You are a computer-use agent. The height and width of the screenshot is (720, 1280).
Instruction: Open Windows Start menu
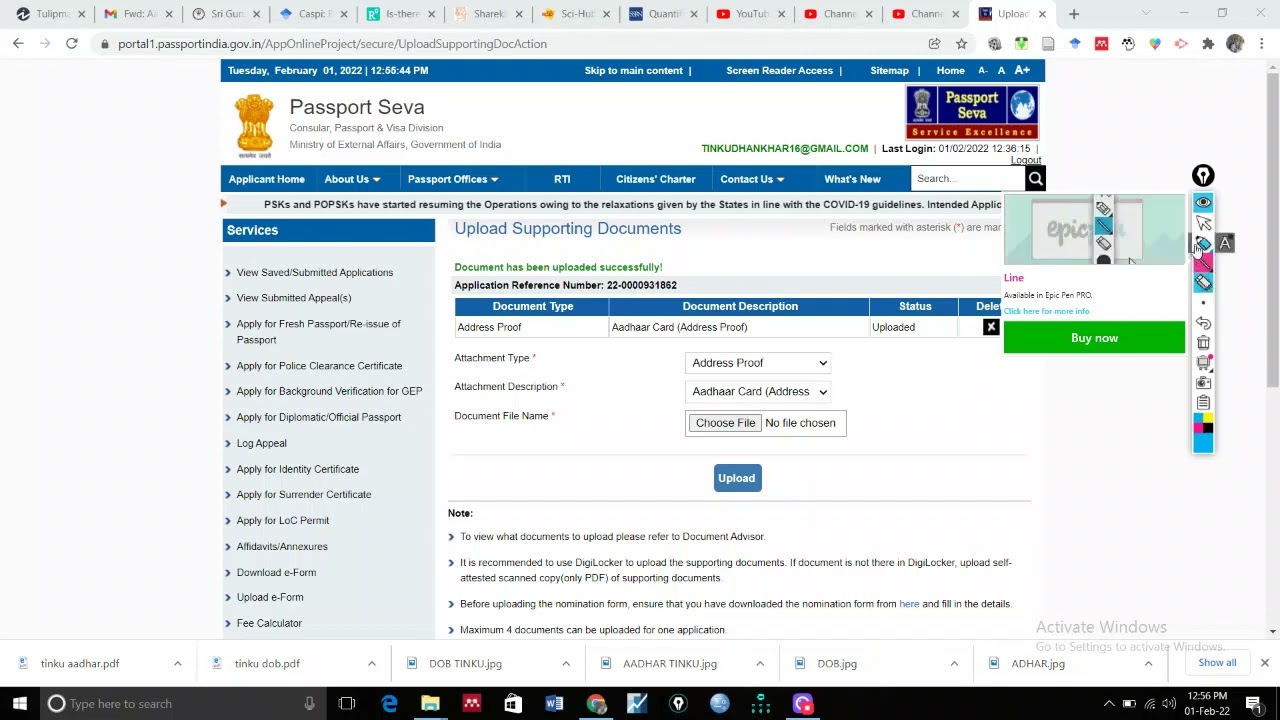pyautogui.click(x=19, y=704)
